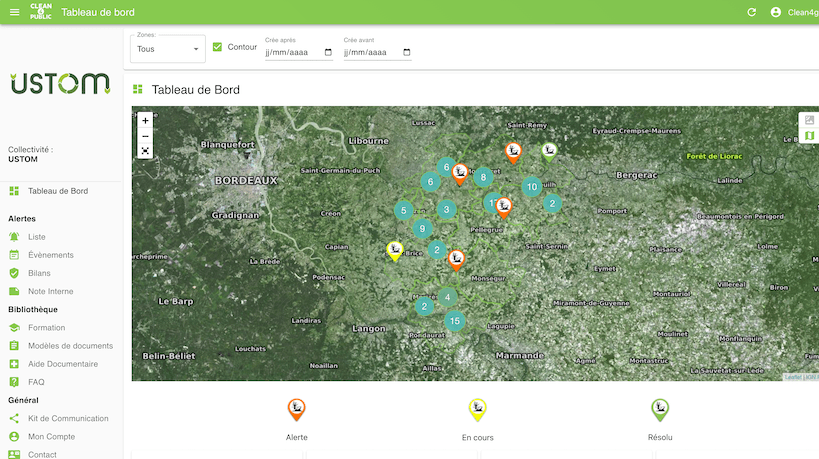Open the hamburger navigation menu
819x459 pixels.
(x=14, y=12)
